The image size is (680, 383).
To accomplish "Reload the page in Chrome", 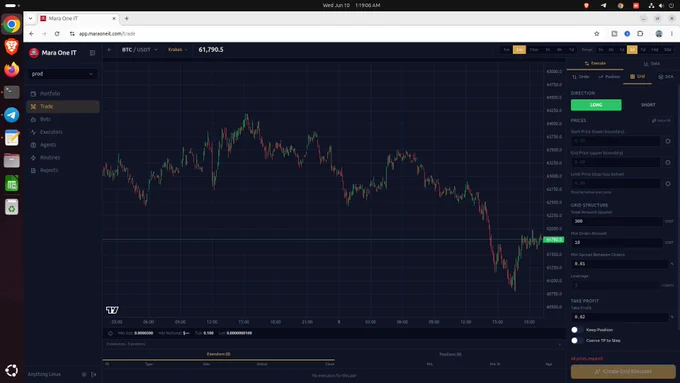I will click(57, 33).
